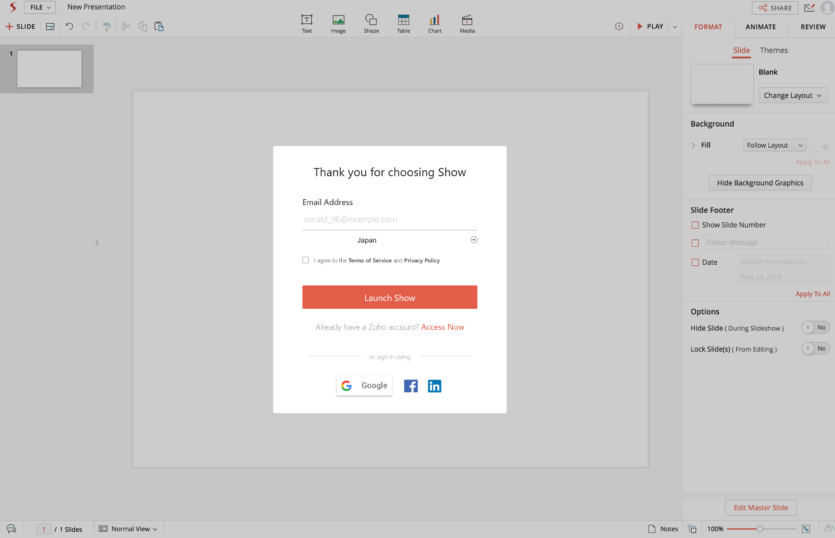The height and width of the screenshot is (538, 835).
Task: Switch to the REVIEW tab
Action: 813,27
